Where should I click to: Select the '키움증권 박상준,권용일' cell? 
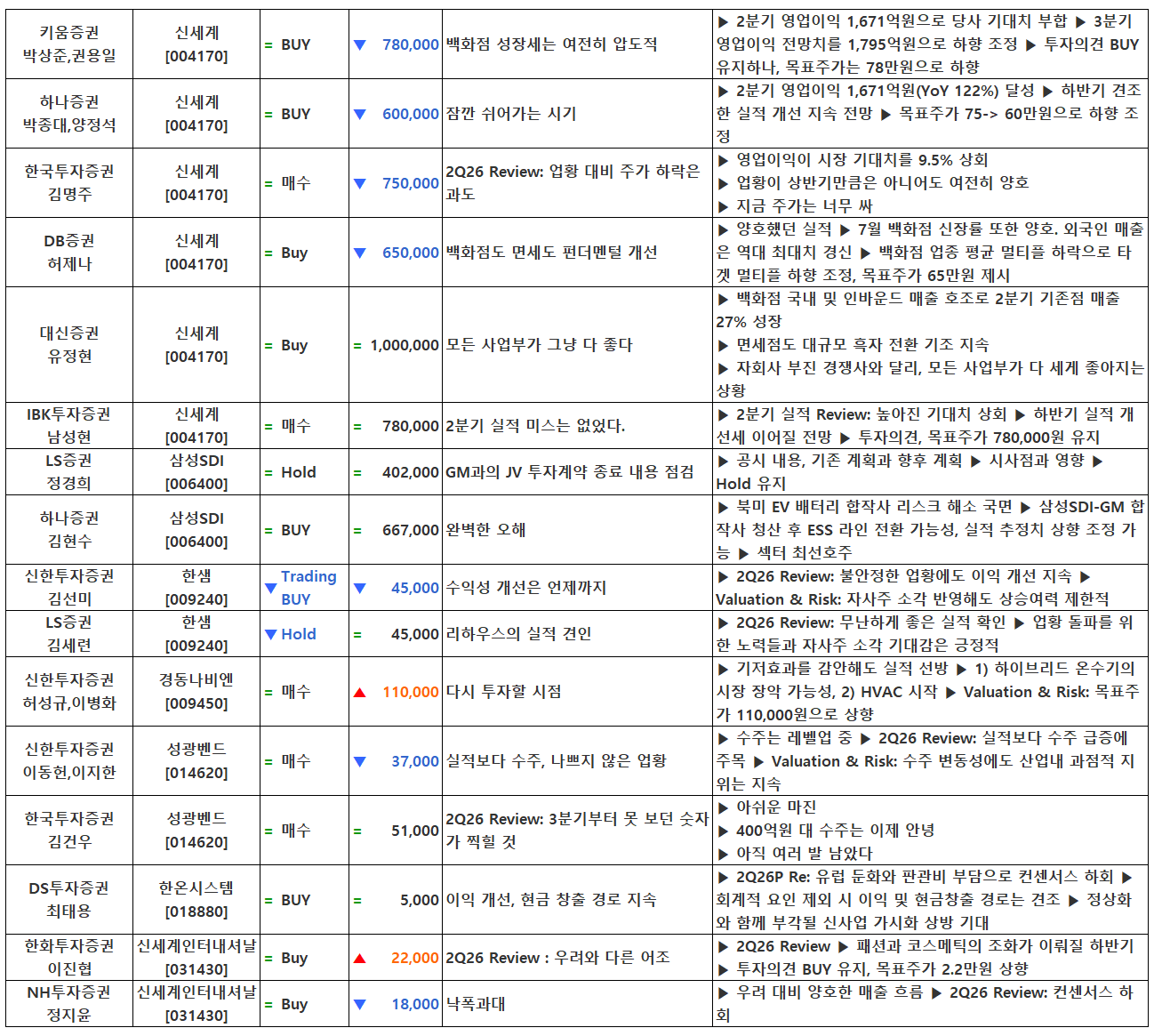[69, 44]
